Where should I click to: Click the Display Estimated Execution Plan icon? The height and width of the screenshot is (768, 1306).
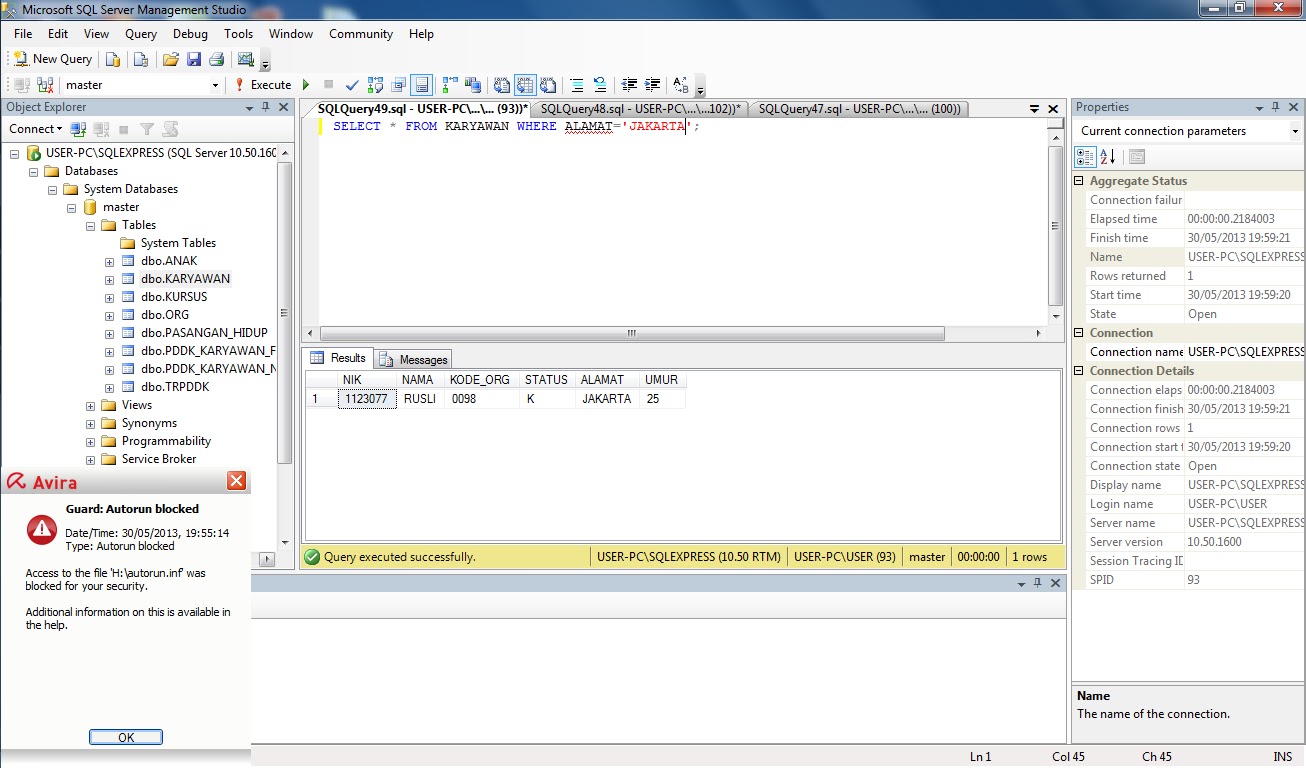tap(374, 84)
